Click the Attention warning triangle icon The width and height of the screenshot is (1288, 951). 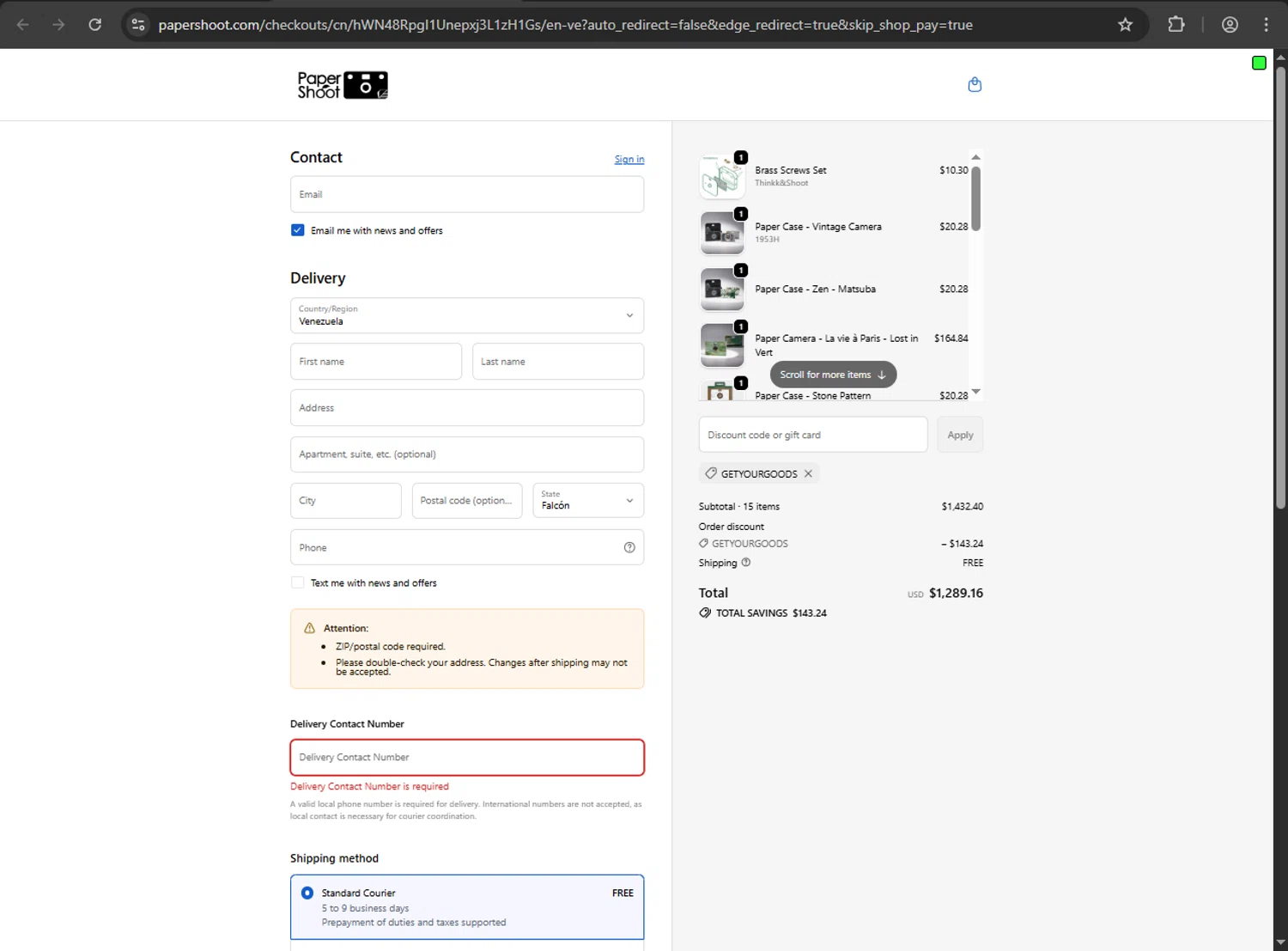point(310,628)
